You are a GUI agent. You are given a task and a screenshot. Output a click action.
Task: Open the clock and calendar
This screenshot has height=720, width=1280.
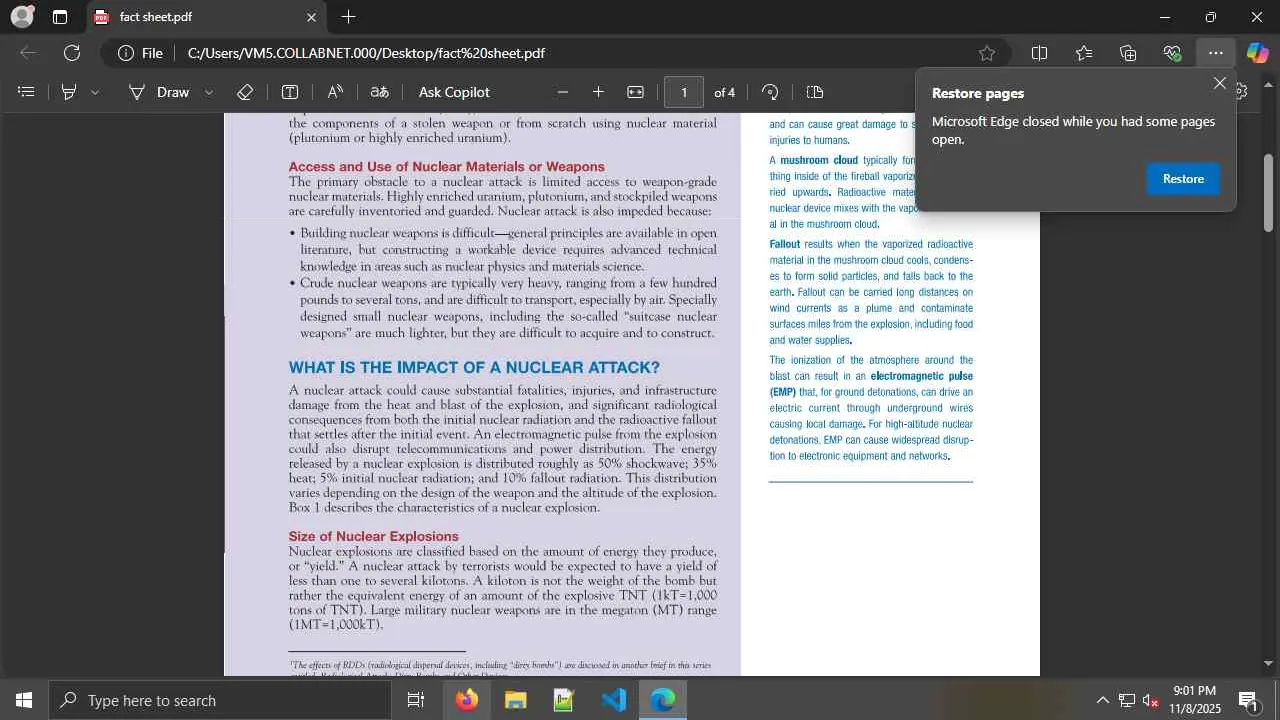(x=1195, y=700)
